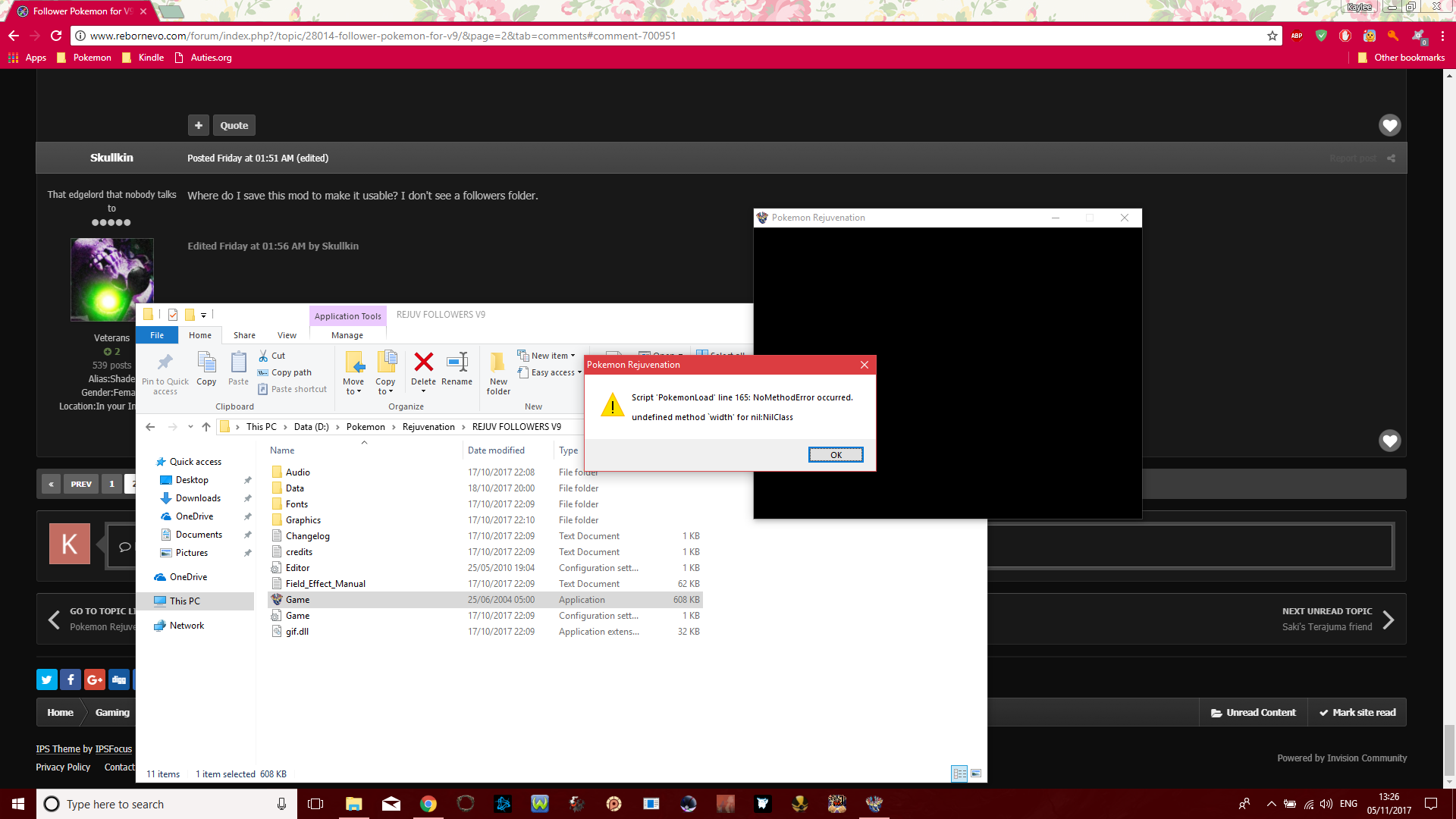Switch to the Home ribbon tab
The width and height of the screenshot is (1456, 819).
tap(200, 335)
